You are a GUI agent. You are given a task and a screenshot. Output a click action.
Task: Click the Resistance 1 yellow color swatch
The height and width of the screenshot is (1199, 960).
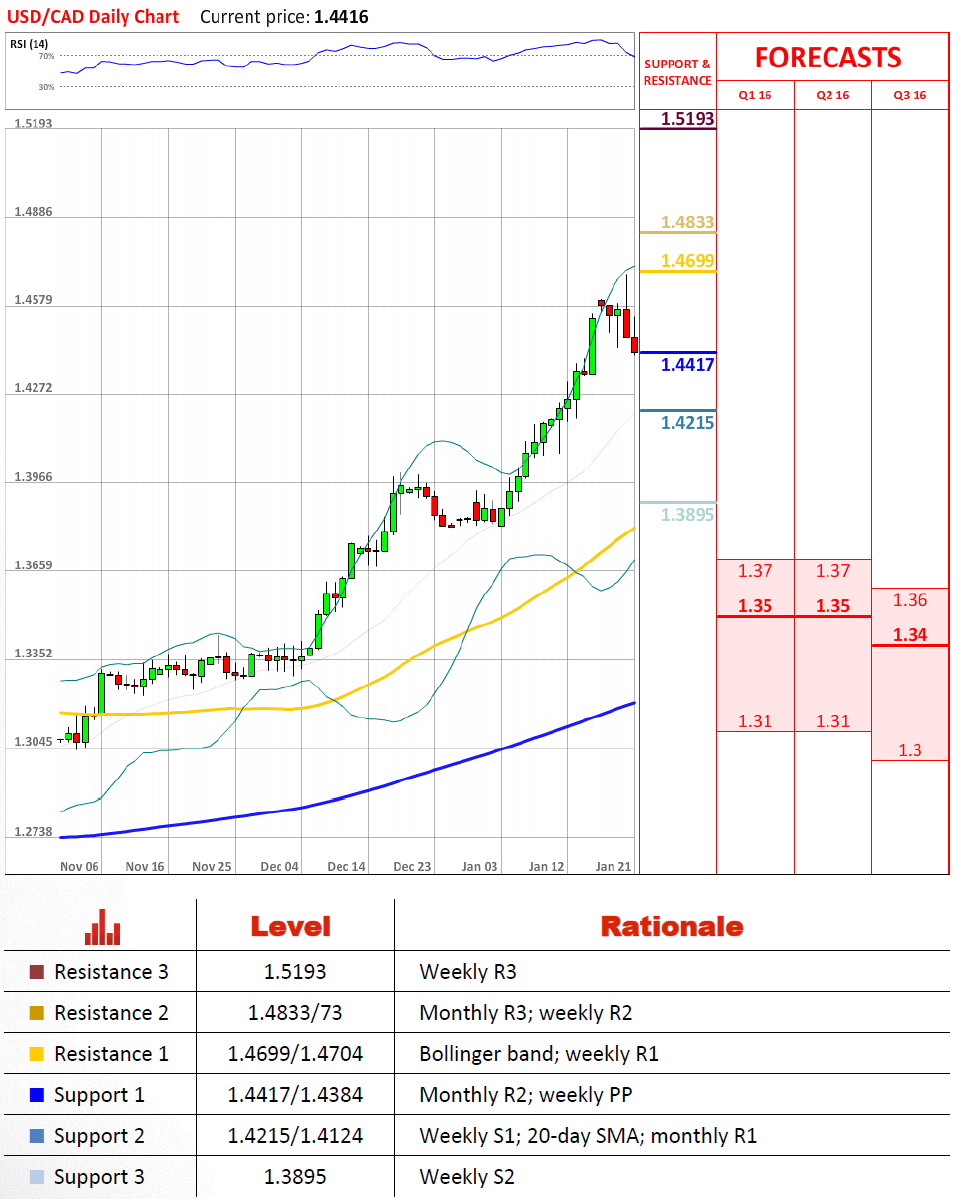tap(37, 1054)
